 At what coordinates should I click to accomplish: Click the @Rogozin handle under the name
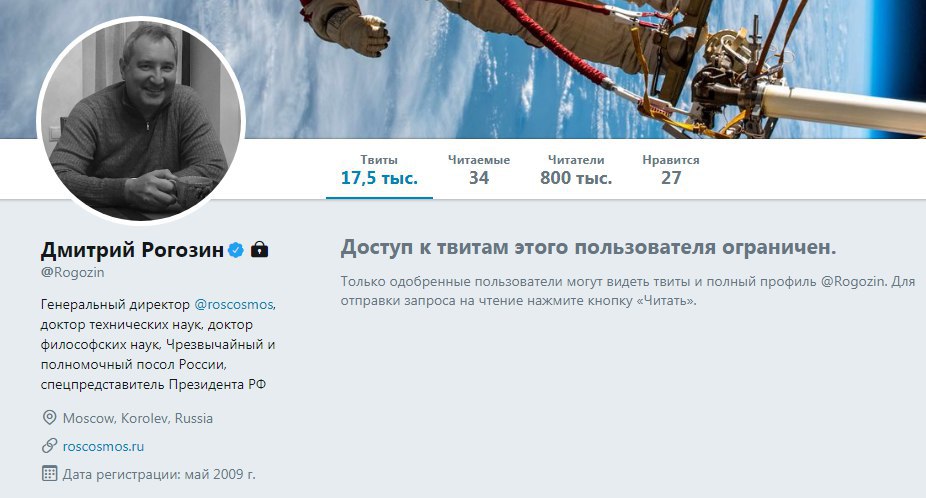(x=73, y=272)
